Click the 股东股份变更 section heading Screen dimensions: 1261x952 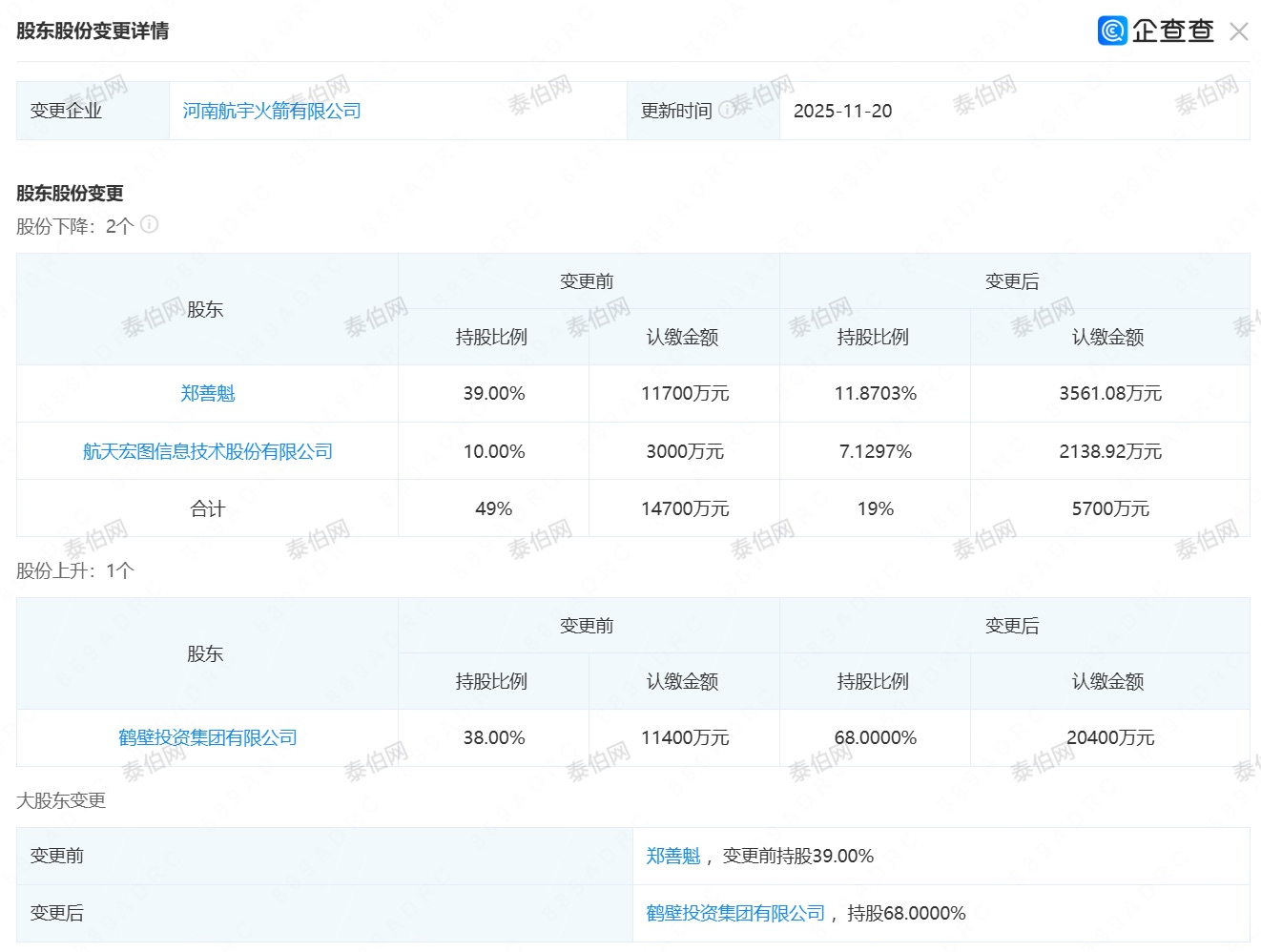point(70,193)
